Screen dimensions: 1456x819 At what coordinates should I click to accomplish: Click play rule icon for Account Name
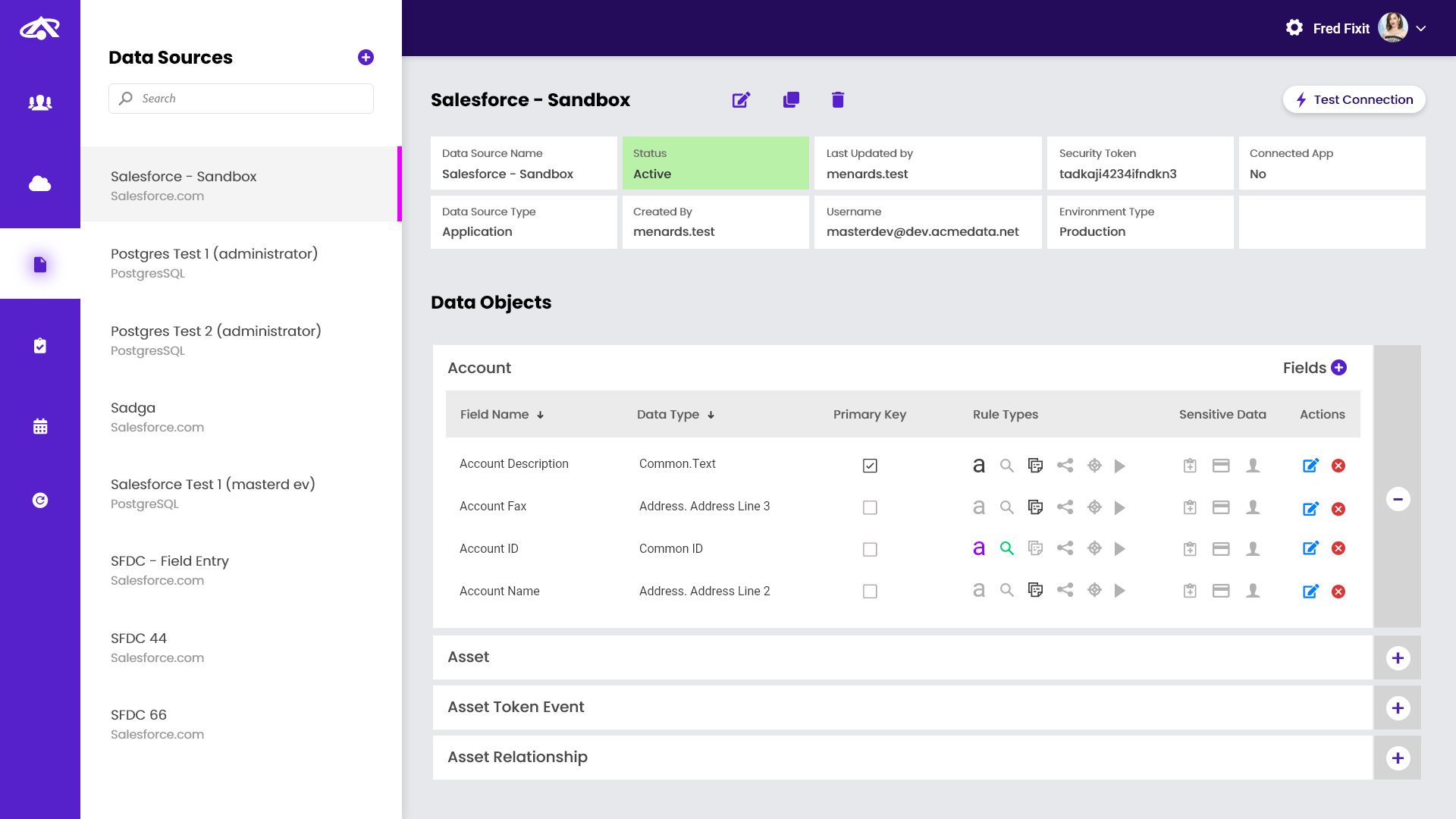1120,591
